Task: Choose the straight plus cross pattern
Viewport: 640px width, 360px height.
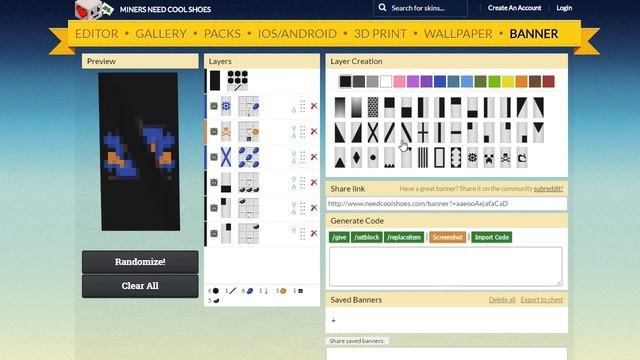Action: (x=423, y=133)
